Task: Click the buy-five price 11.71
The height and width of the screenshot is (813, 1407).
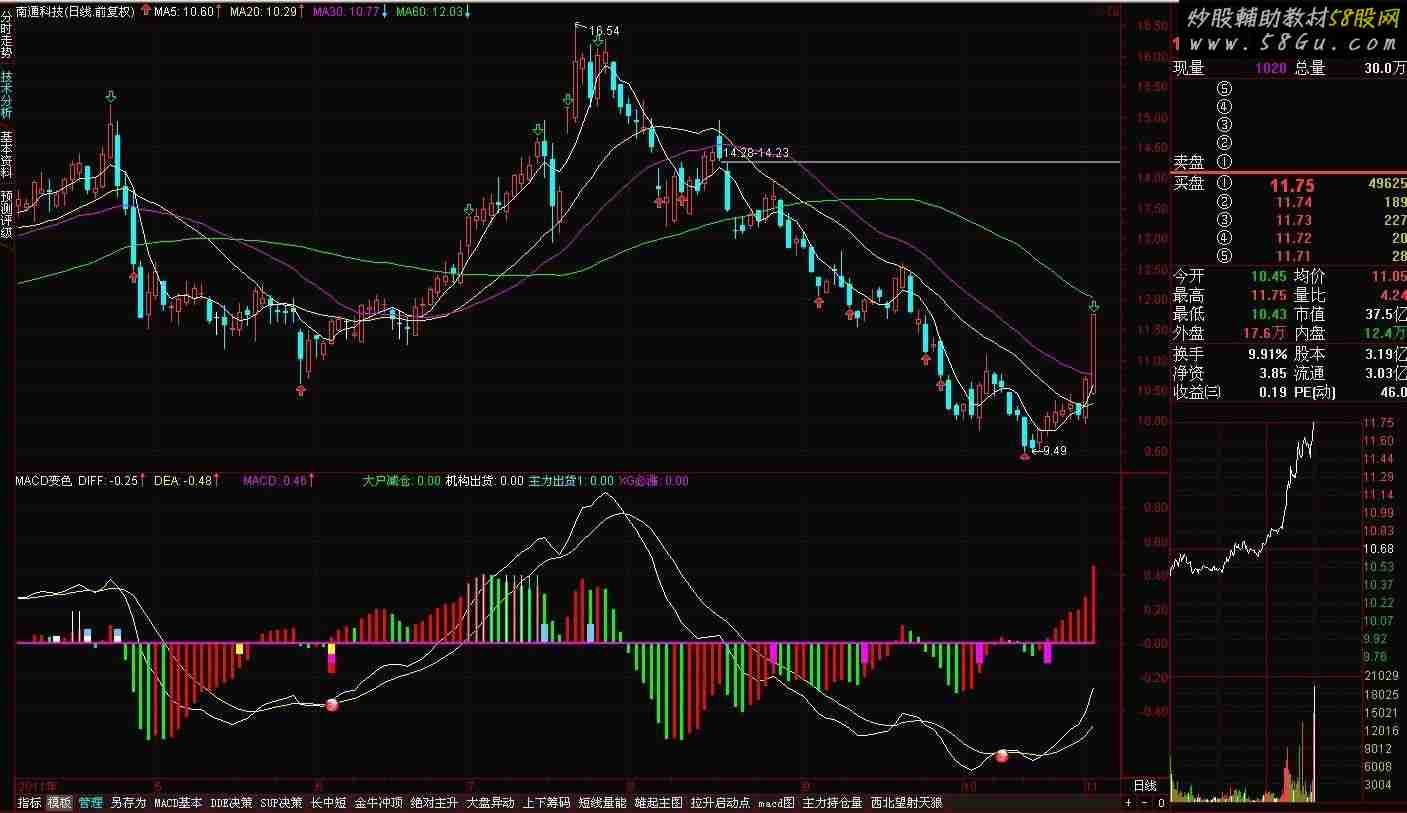Action: pos(1293,257)
